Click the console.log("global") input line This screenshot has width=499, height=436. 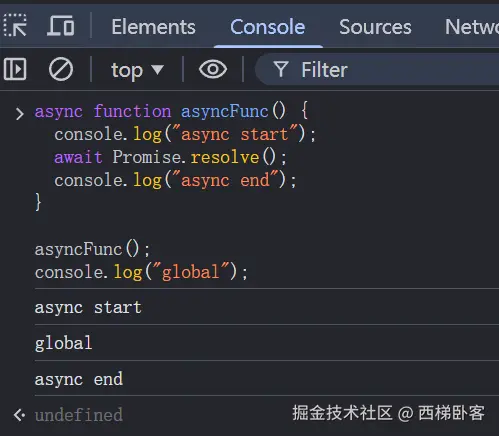pos(141,272)
